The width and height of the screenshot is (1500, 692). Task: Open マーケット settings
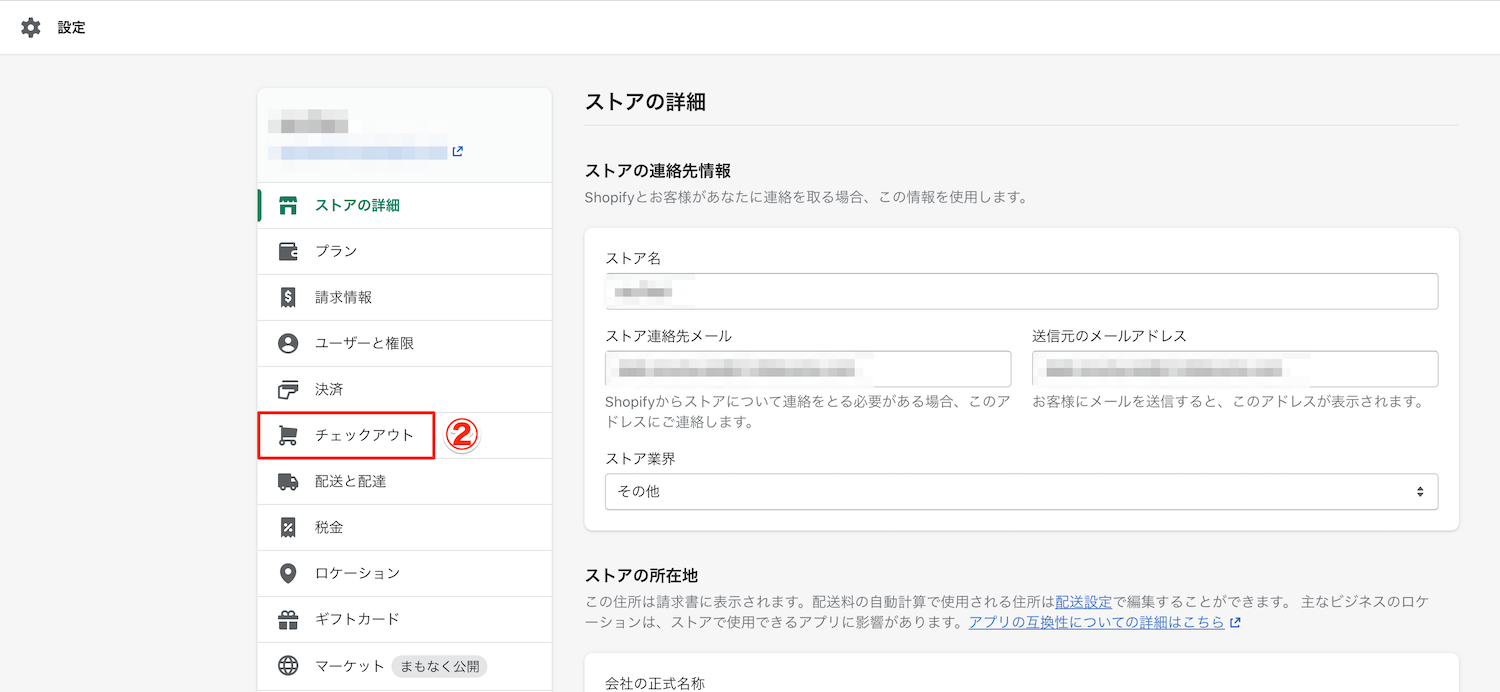(404, 666)
